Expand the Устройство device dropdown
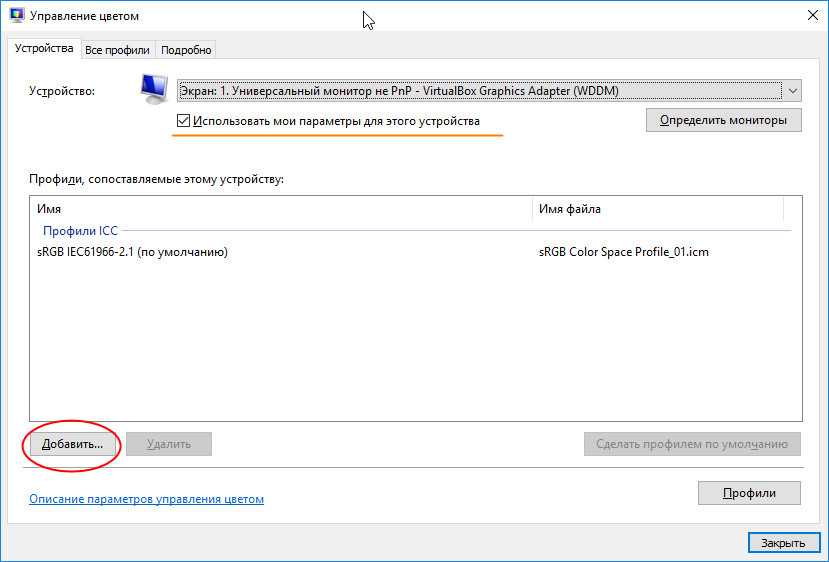The height and width of the screenshot is (562, 829). [x=792, y=91]
